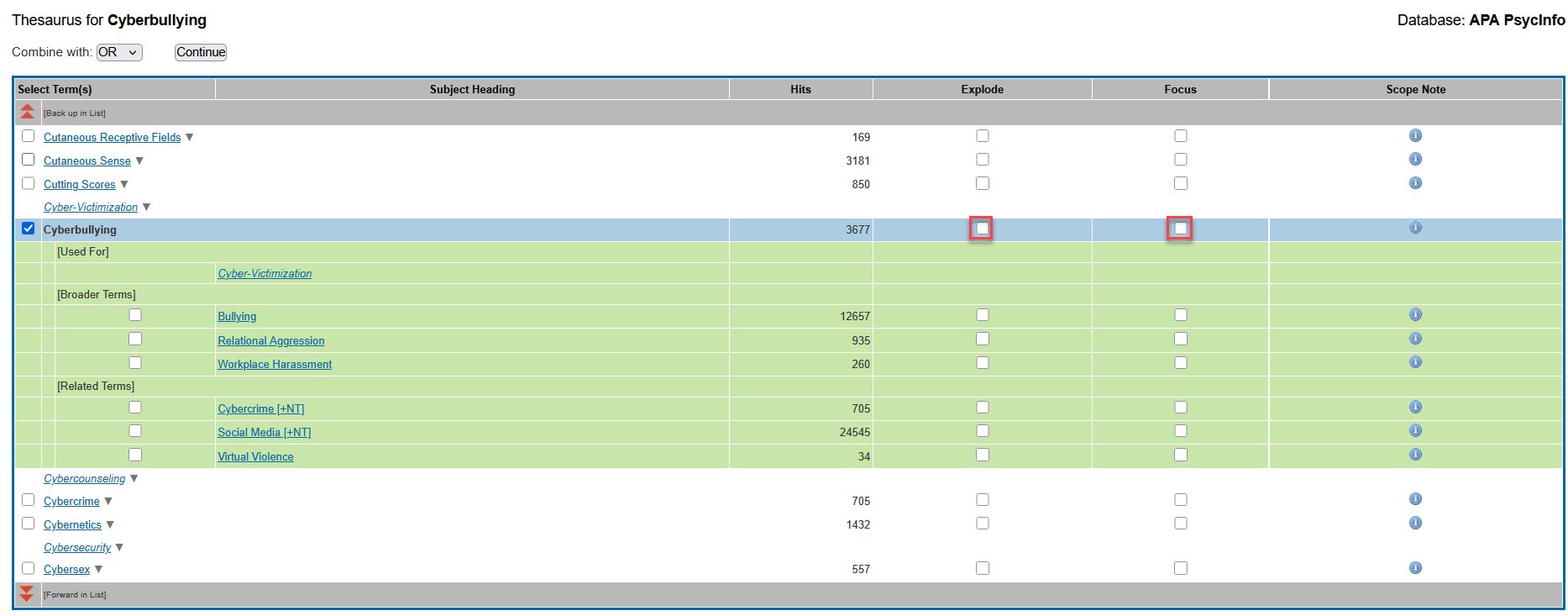This screenshot has height=616, width=1568.
Task: Open scope note for Virtual Violence
Action: (1415, 455)
